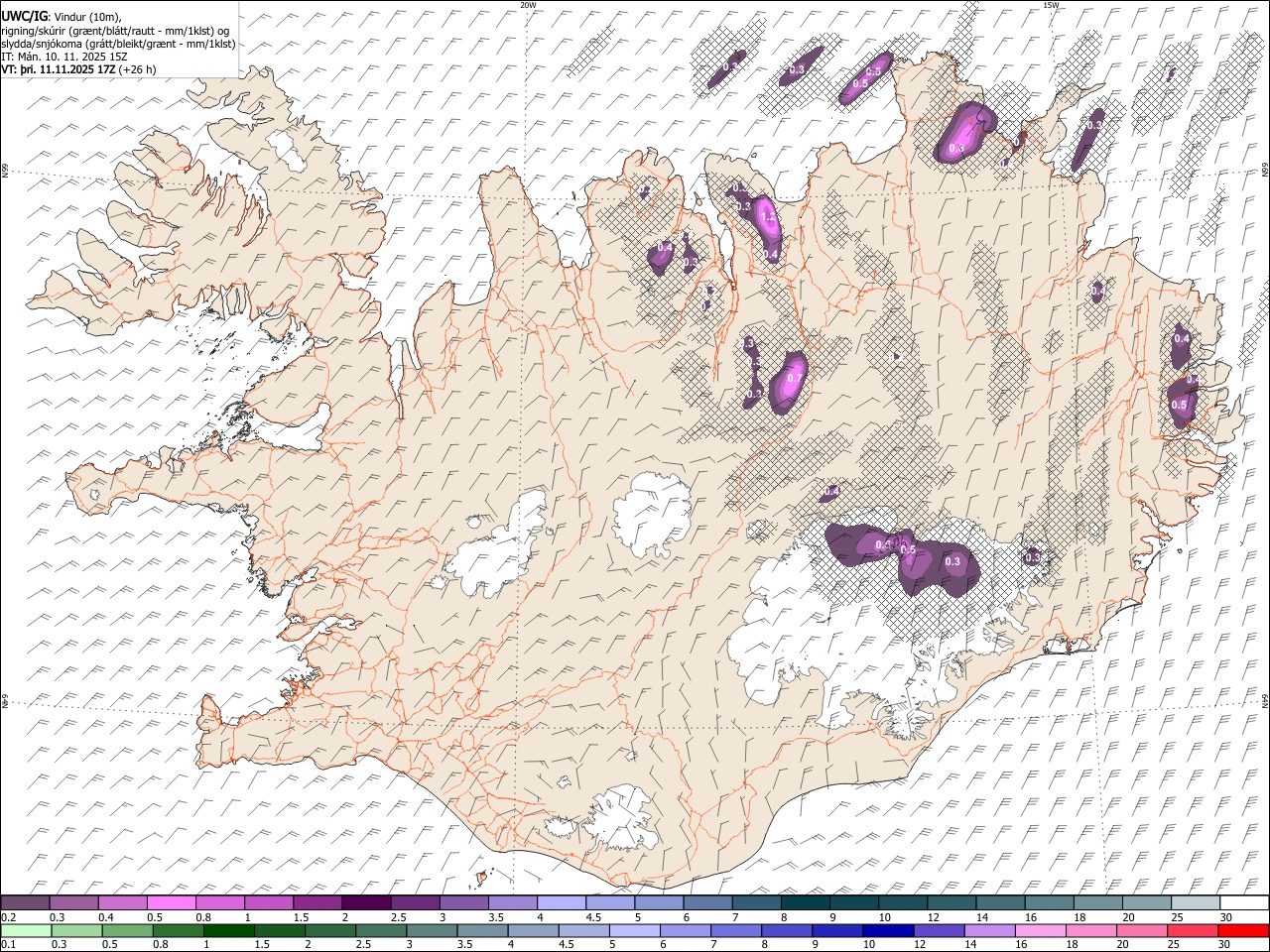This screenshot has height=952, width=1270.
Task: Click the '18' label under upper legend
Action: (x=1079, y=917)
